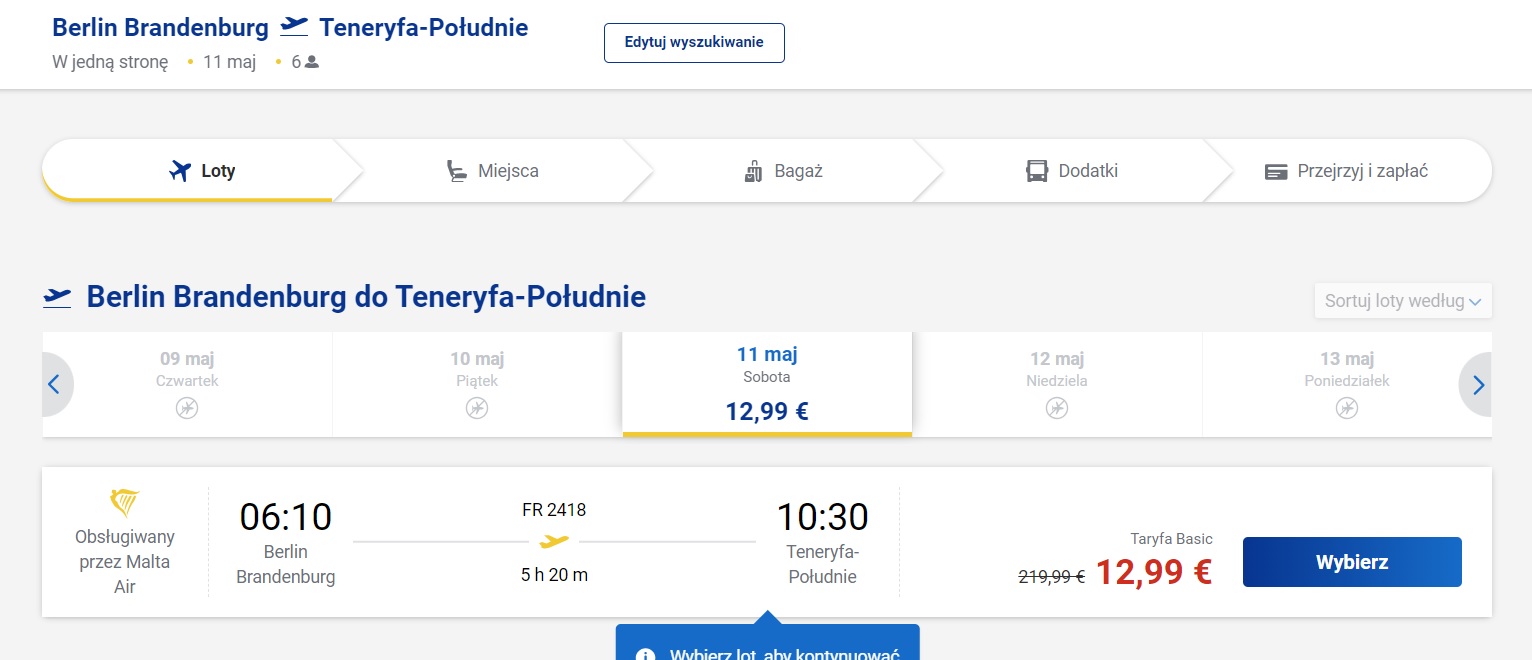Show later dates with right arrow
This screenshot has height=660, width=1532.
[1476, 384]
